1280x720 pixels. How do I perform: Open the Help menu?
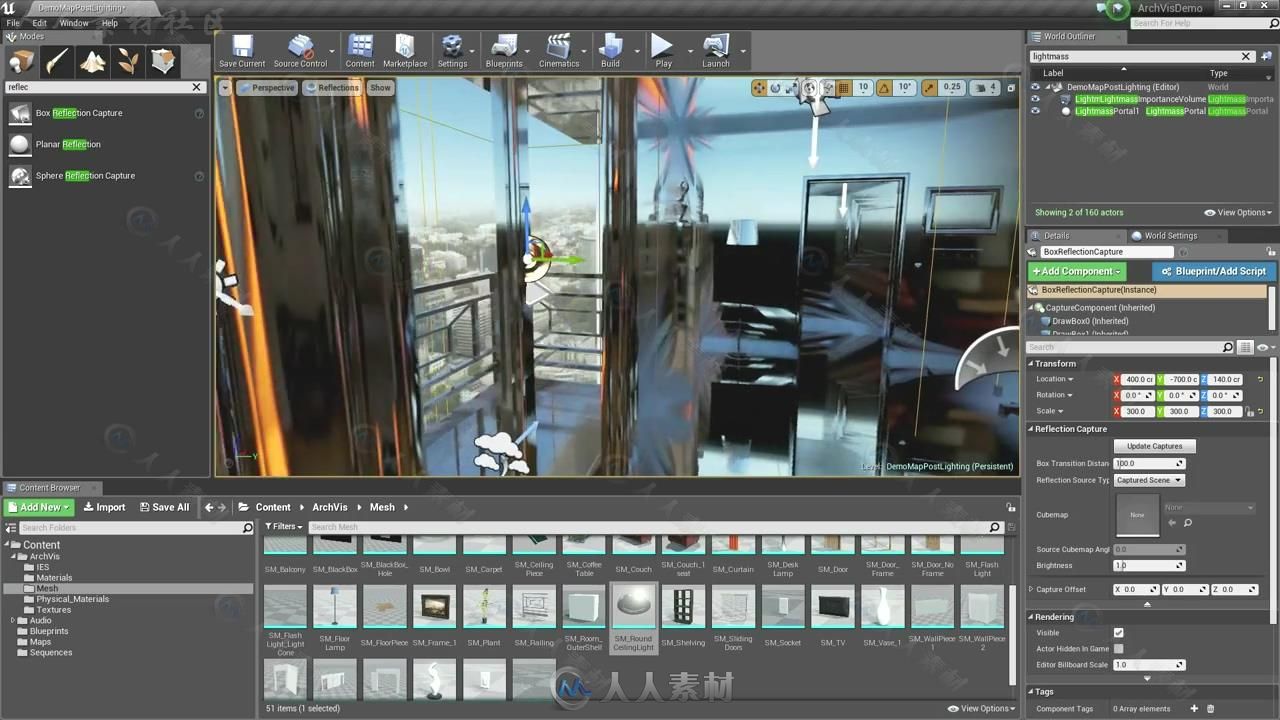click(110, 23)
